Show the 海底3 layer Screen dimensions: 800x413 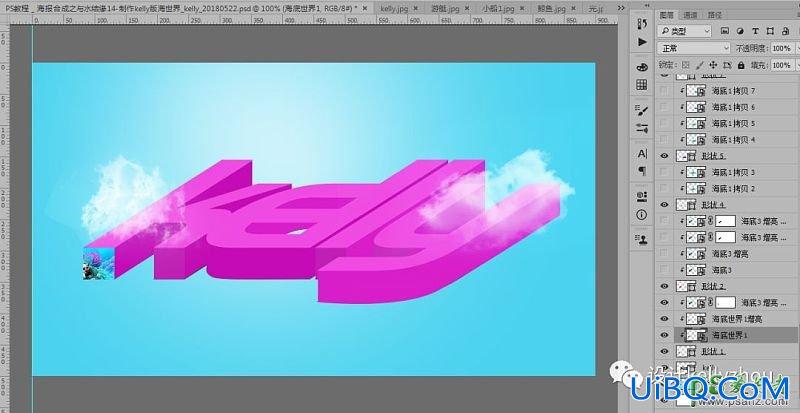point(664,270)
